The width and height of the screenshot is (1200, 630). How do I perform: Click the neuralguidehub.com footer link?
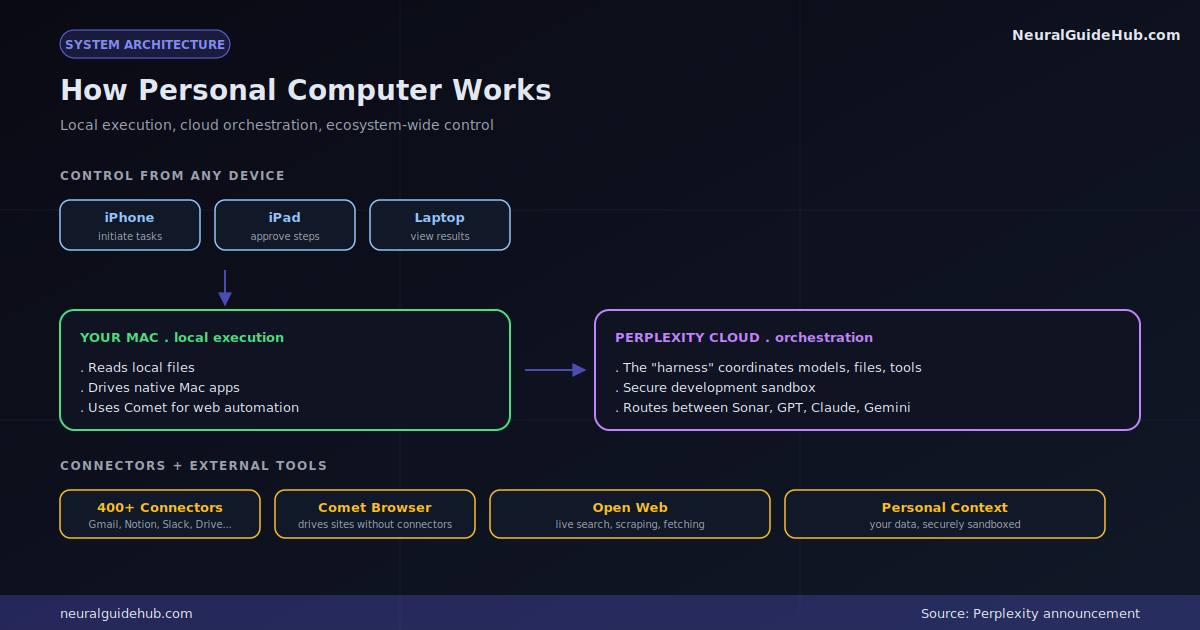126,614
